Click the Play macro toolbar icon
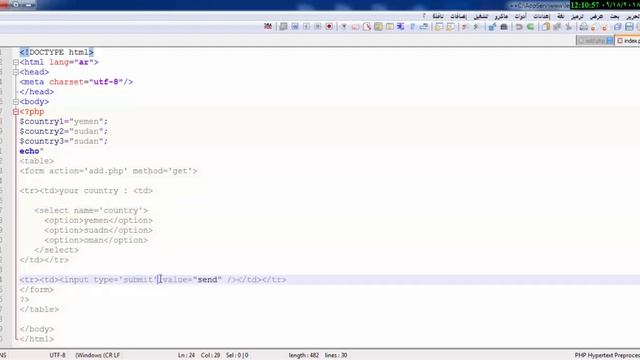Viewport: 640px width, 360px height. (x=306, y=27)
